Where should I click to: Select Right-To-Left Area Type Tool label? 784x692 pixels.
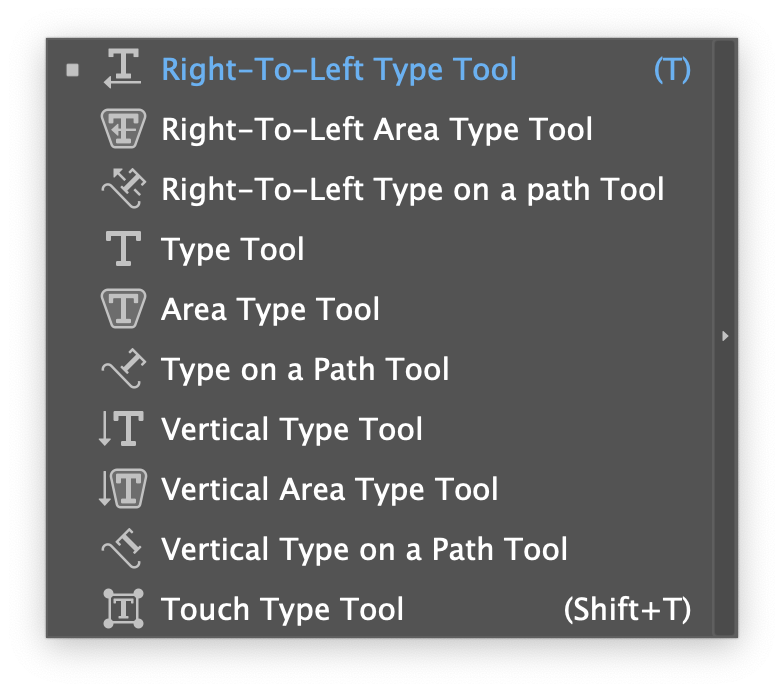click(x=376, y=129)
